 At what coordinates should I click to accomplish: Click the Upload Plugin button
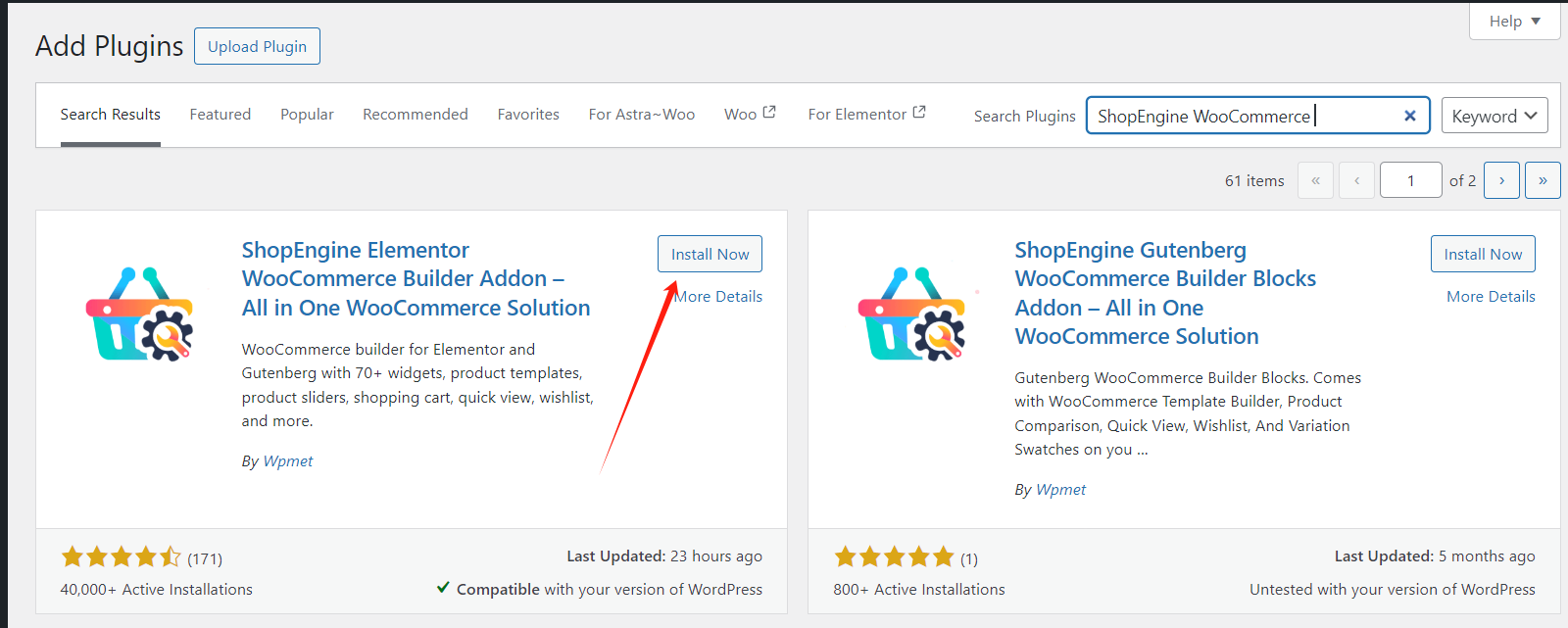point(257,46)
